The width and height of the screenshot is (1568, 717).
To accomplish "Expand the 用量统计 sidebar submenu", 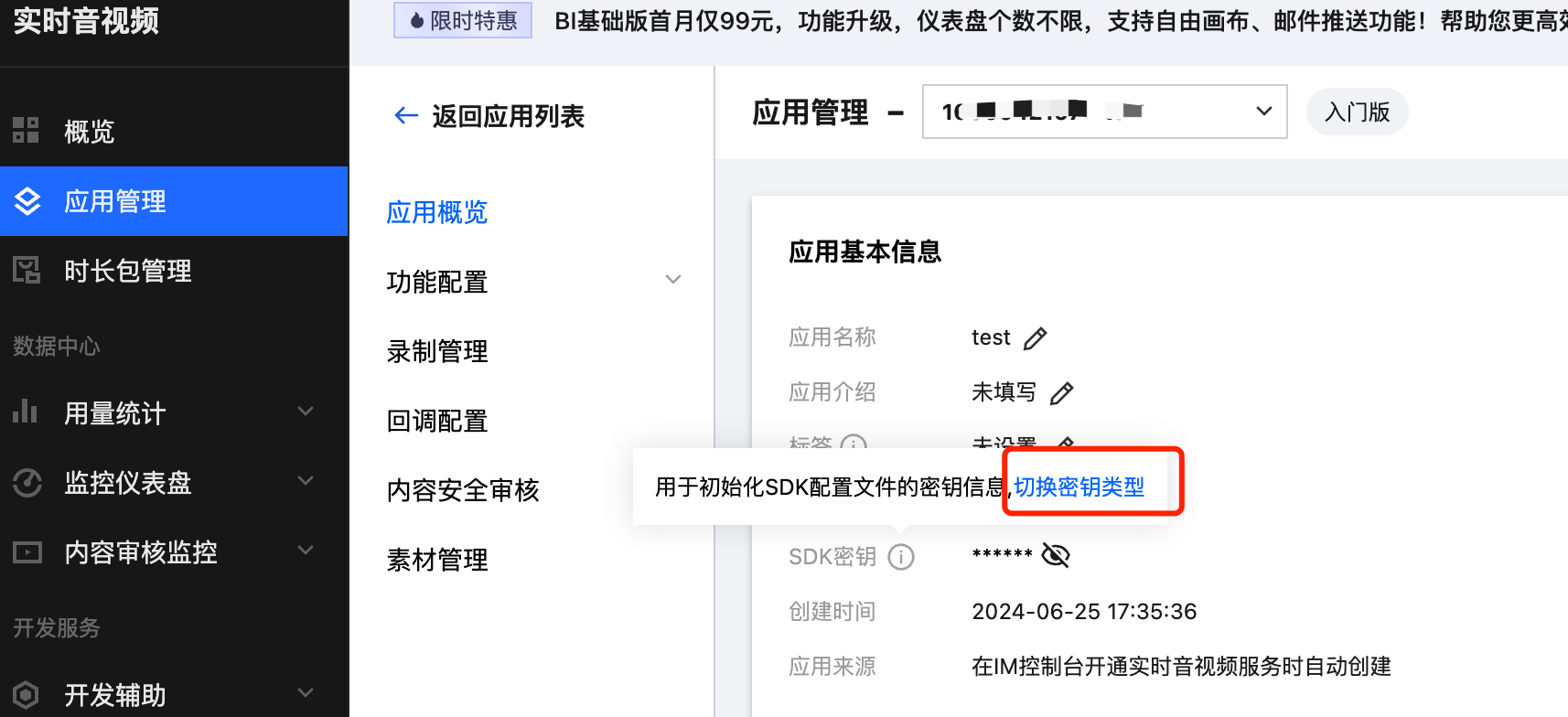I will pyautogui.click(x=306, y=412).
